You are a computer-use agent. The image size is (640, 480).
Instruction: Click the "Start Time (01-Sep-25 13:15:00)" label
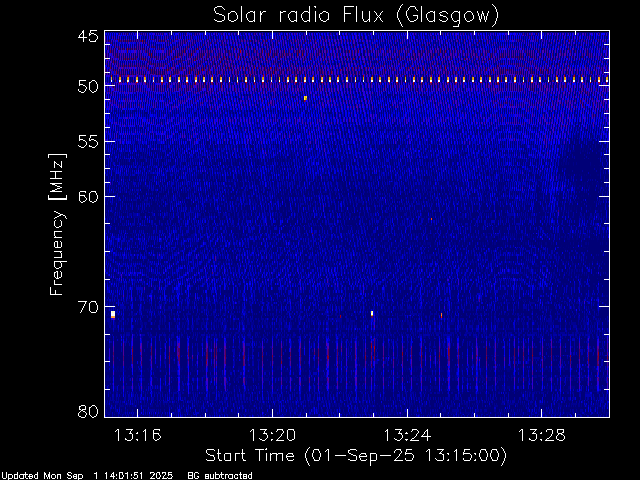point(356,456)
